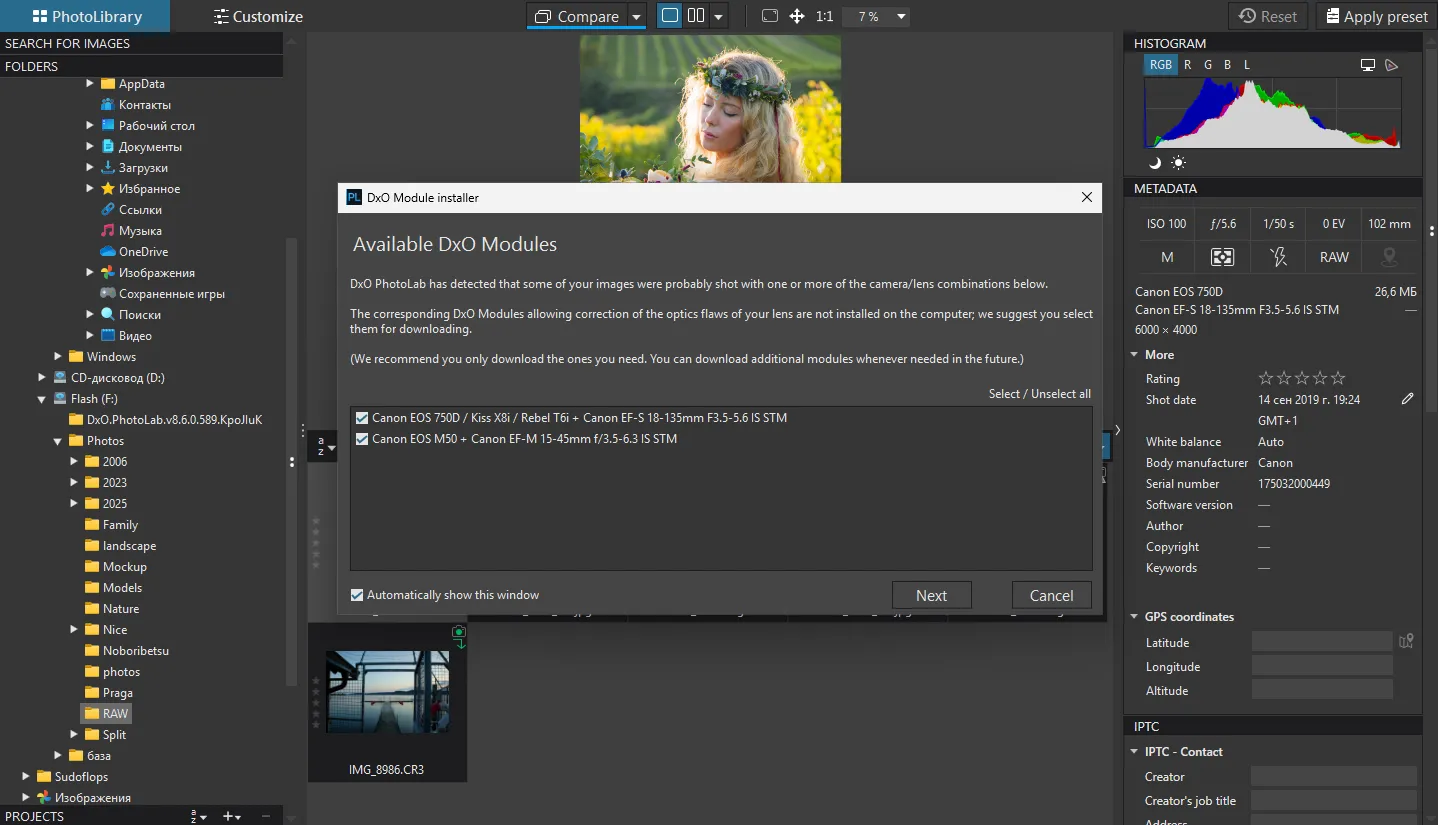
Task: Click the Creator input field
Action: (x=1333, y=776)
